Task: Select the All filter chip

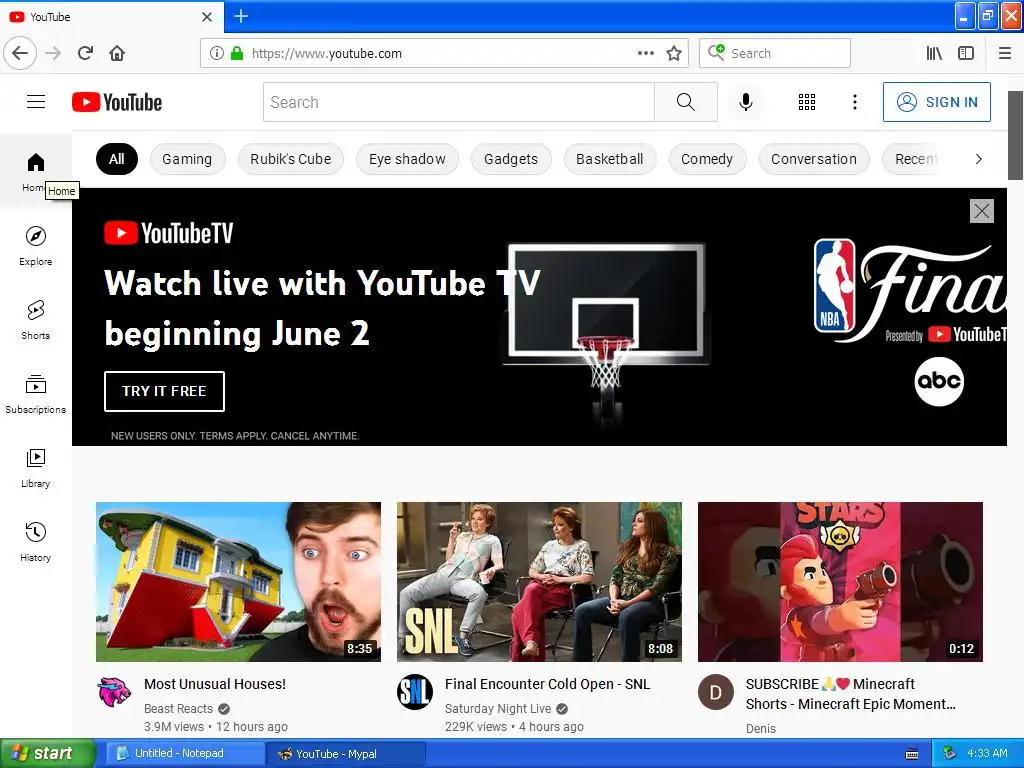Action: [x=117, y=159]
